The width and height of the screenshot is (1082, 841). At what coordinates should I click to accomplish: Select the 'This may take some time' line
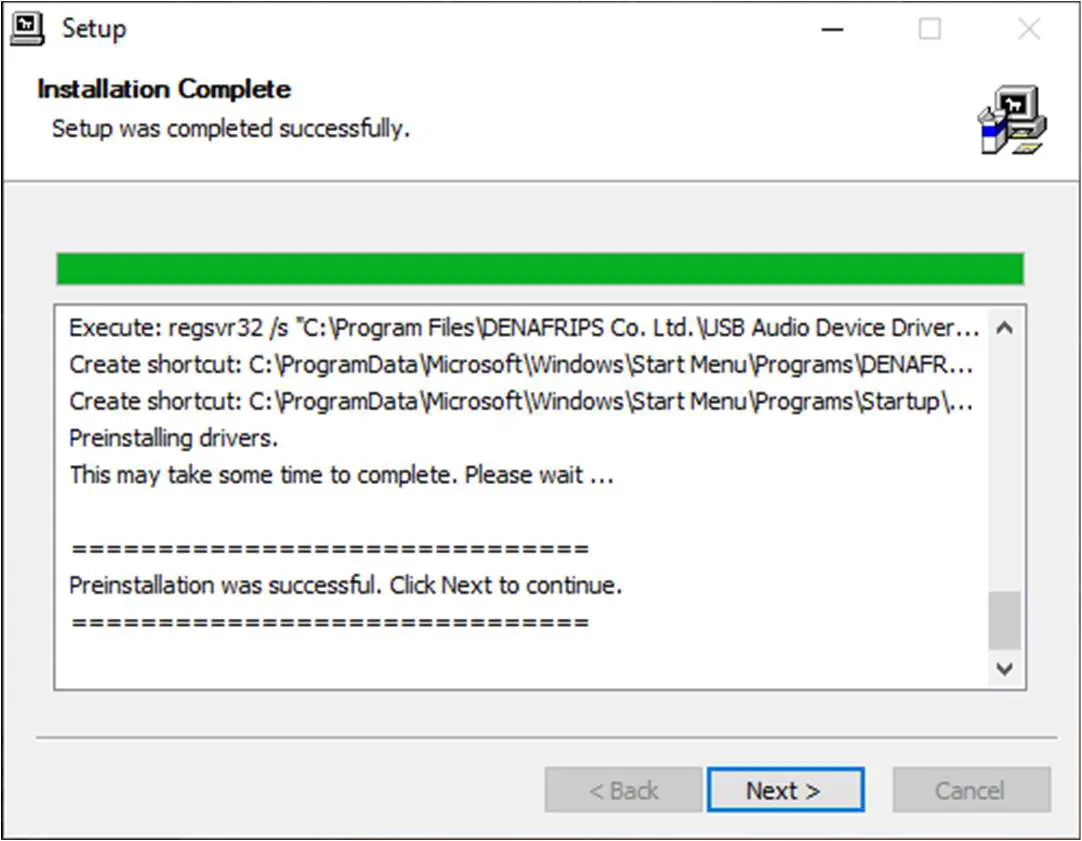(x=341, y=475)
